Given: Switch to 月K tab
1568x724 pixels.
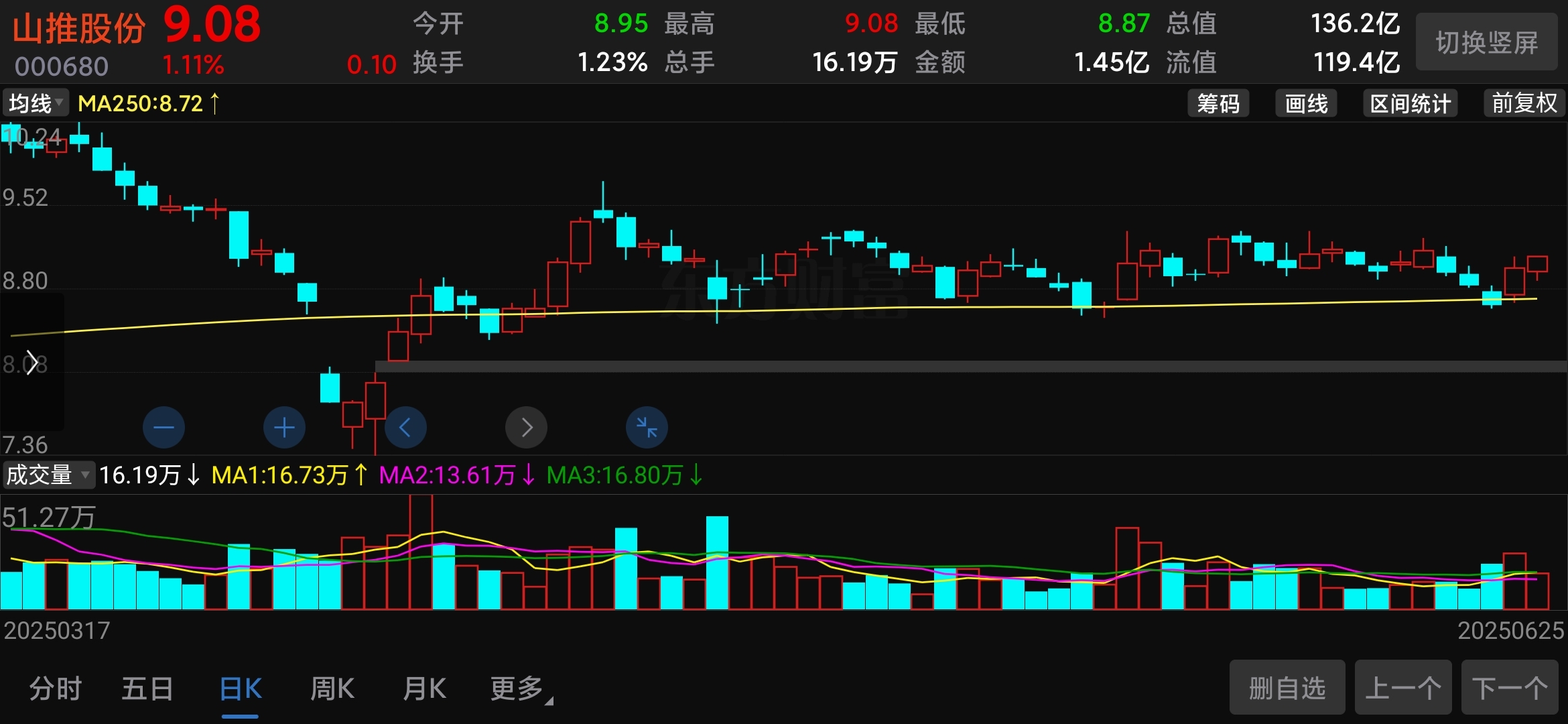Looking at the screenshot, I should click(x=424, y=688).
